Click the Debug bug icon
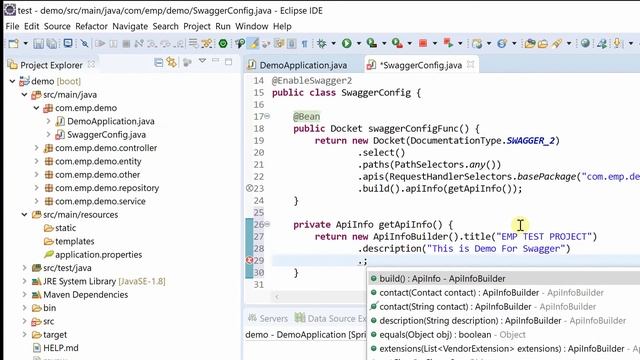The image size is (640, 360). pyautogui.click(x=322, y=43)
